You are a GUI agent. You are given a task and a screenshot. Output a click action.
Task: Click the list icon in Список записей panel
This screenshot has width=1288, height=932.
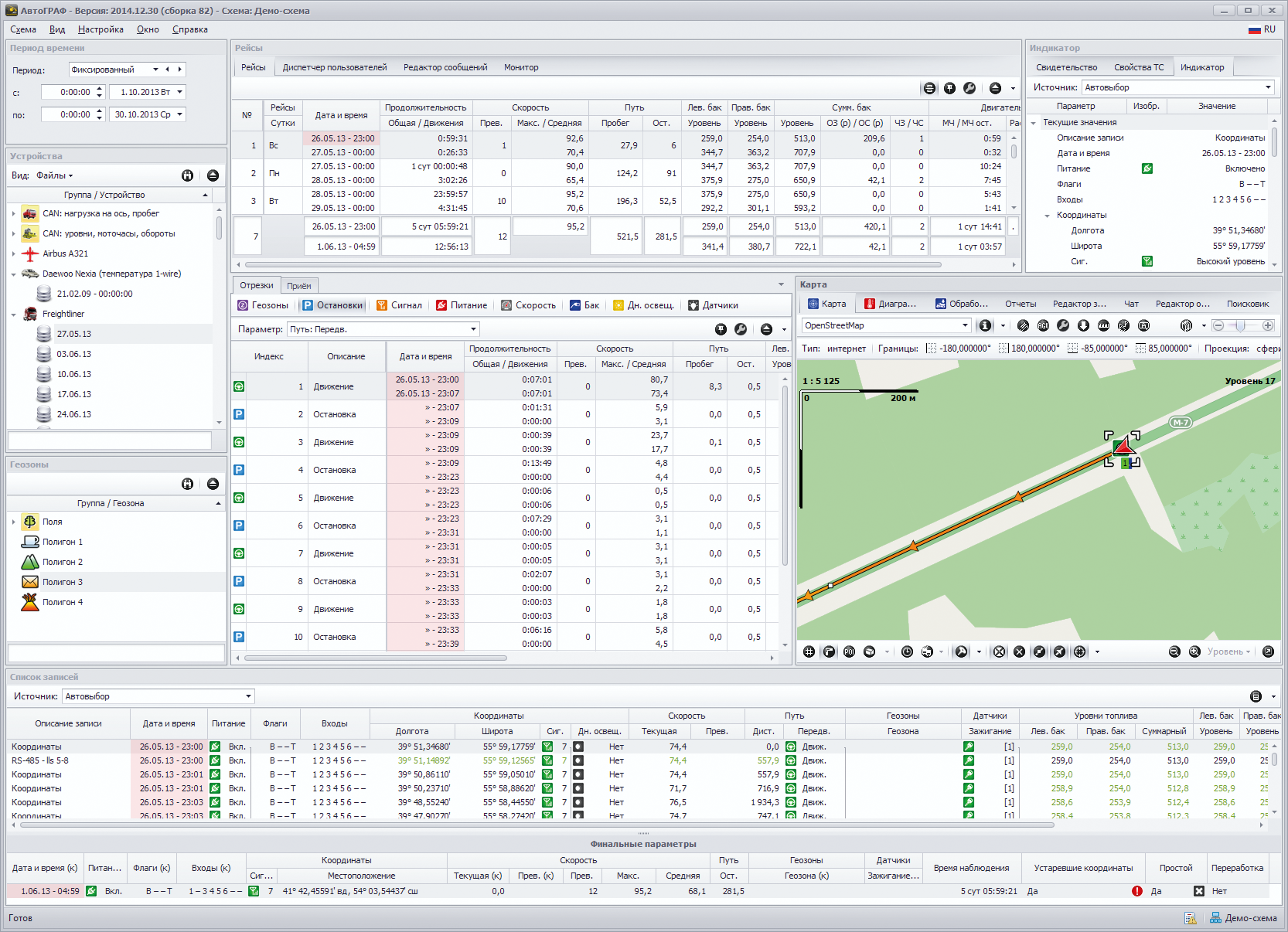pyautogui.click(x=1256, y=696)
